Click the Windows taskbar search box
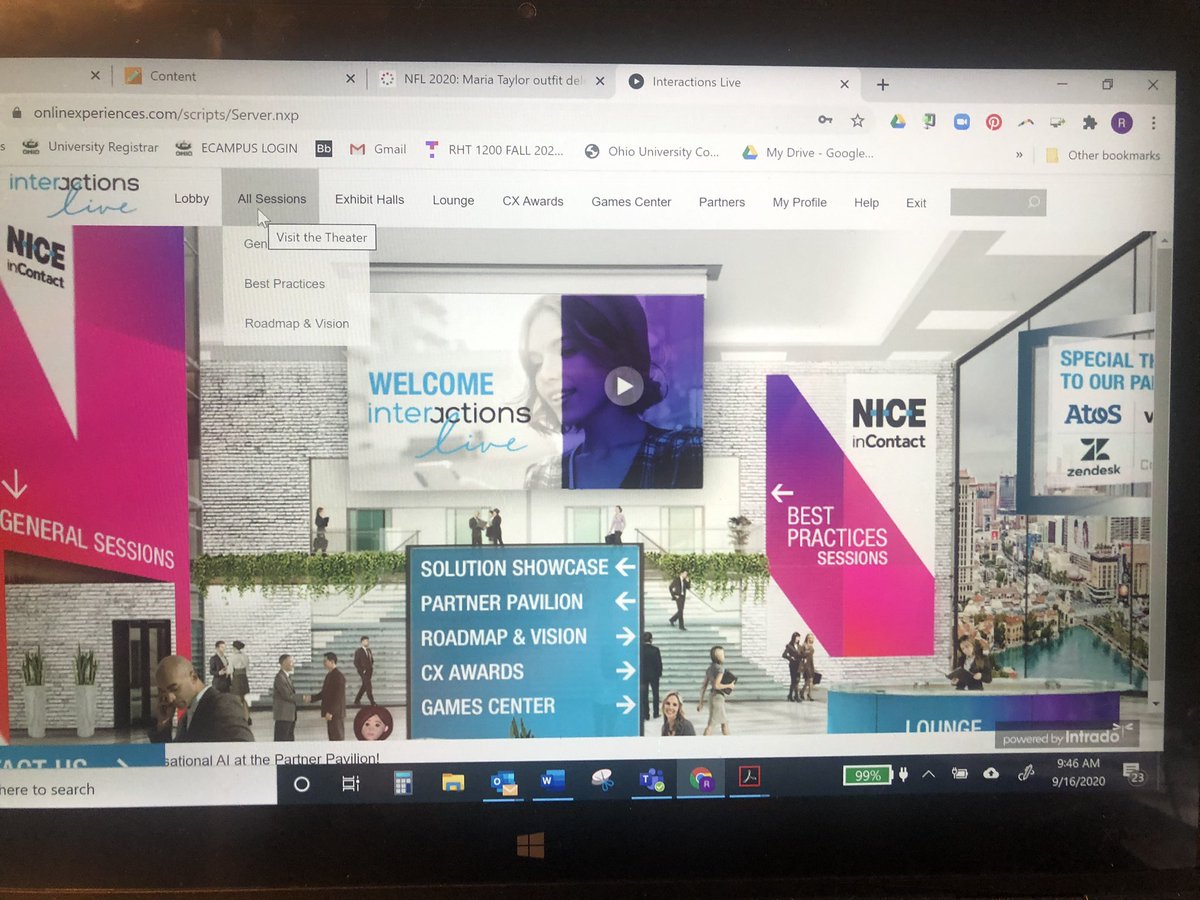The width and height of the screenshot is (1200, 900). coord(138,788)
